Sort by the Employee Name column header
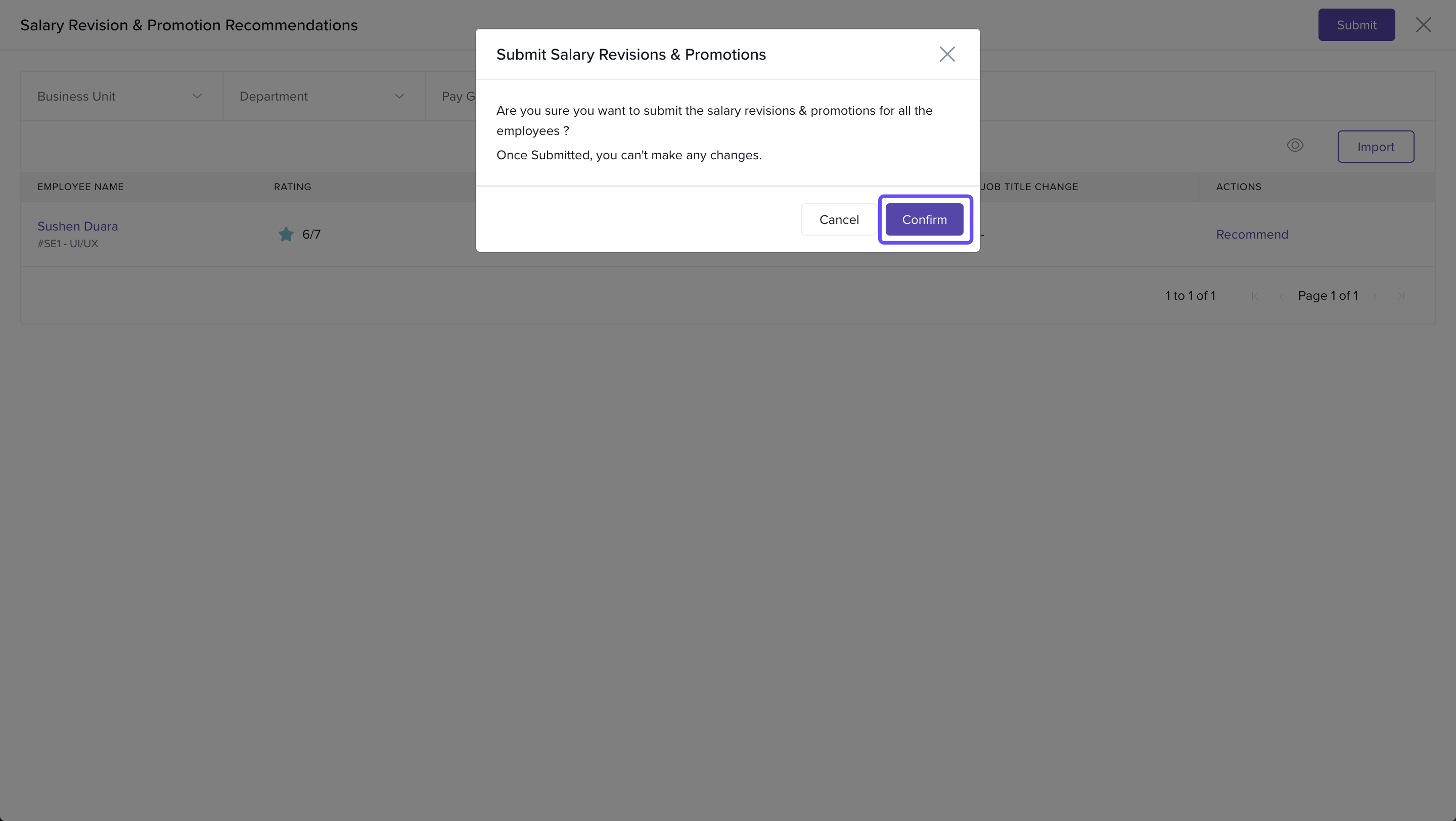Screen dimensions: 1456x821 pos(80,187)
